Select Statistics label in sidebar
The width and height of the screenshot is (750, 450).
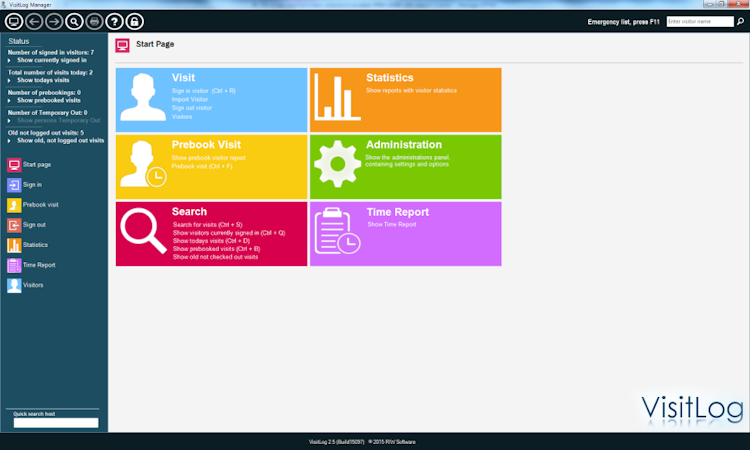coord(35,245)
